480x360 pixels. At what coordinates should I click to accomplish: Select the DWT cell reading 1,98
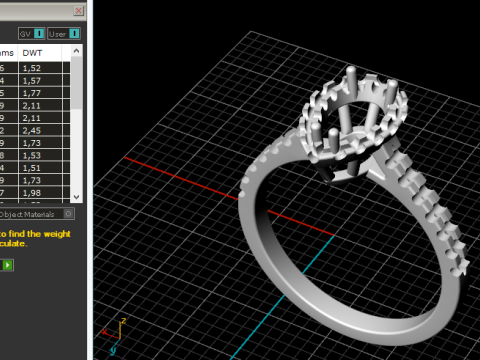pyautogui.click(x=40, y=193)
